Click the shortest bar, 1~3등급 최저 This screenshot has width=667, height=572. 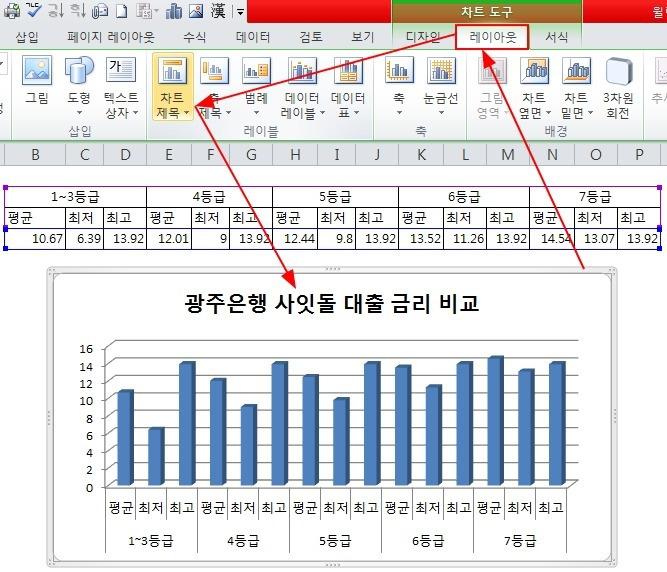156,457
